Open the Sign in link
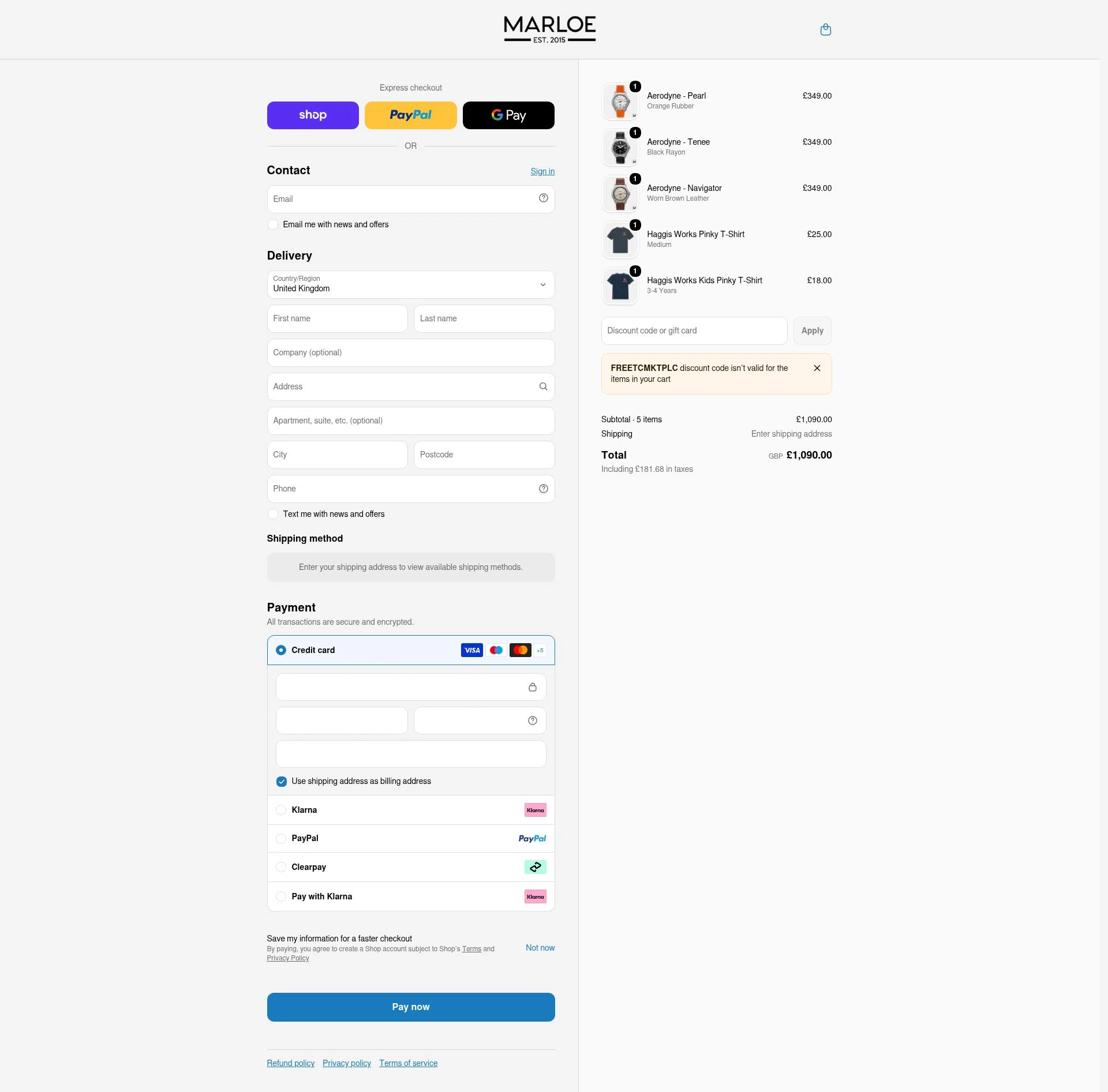 click(x=542, y=171)
